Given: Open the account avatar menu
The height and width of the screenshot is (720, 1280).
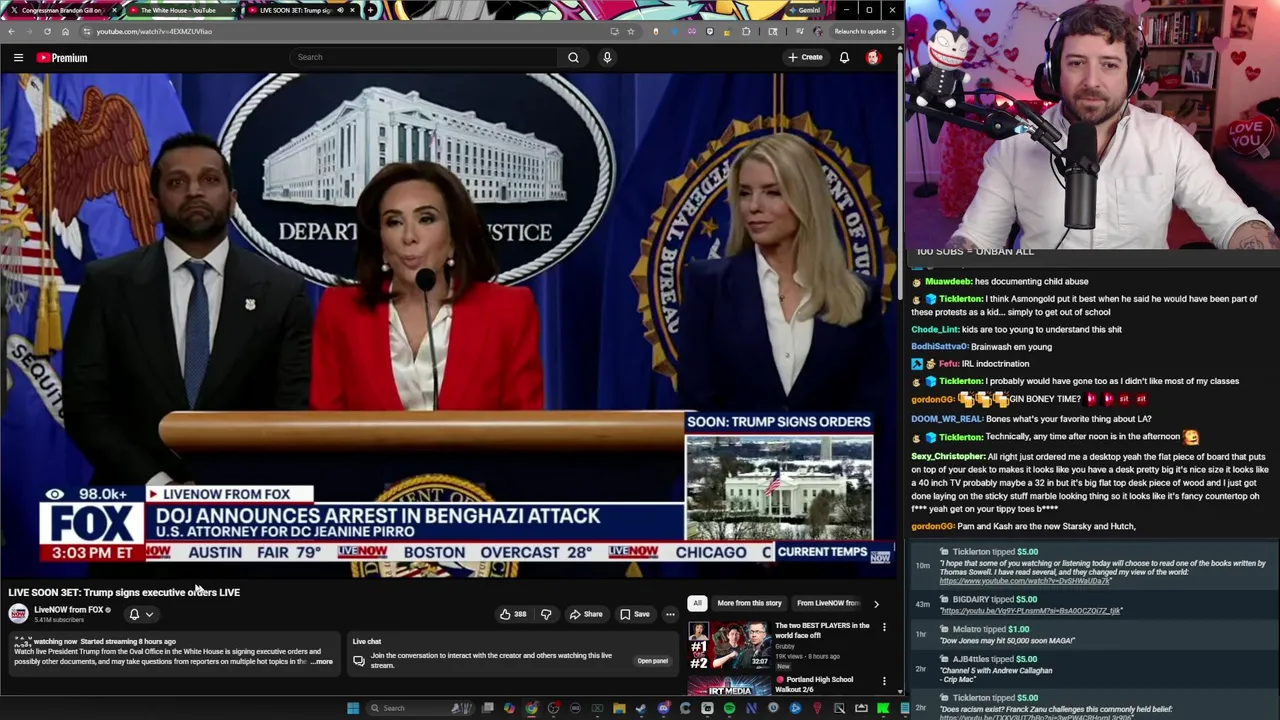Looking at the screenshot, I should click(x=873, y=58).
